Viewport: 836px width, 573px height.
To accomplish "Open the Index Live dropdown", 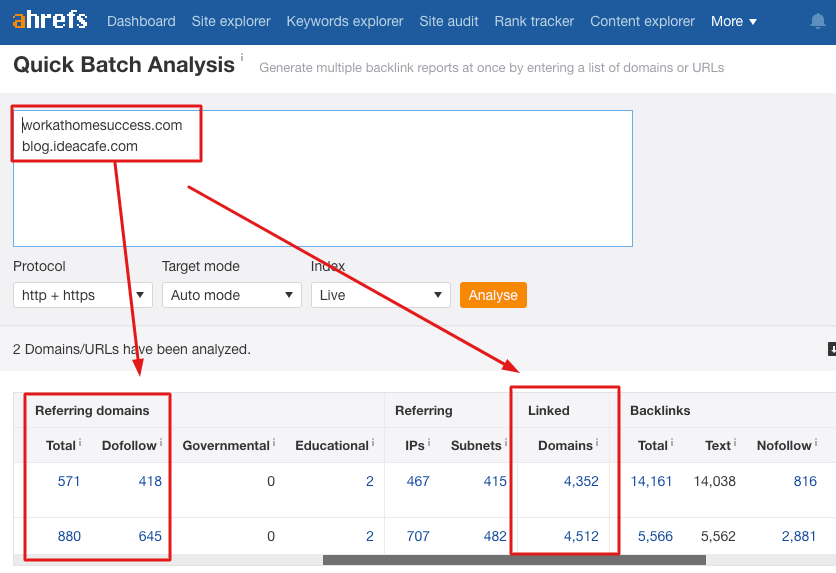I will pyautogui.click(x=381, y=295).
